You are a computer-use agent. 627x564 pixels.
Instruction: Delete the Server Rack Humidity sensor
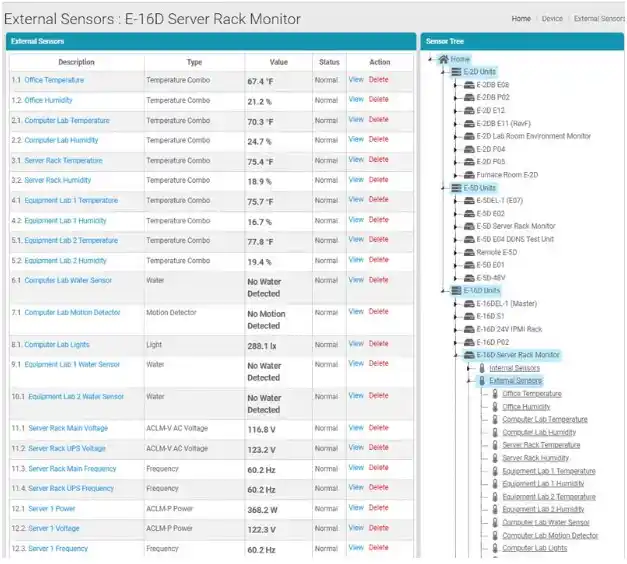click(379, 180)
